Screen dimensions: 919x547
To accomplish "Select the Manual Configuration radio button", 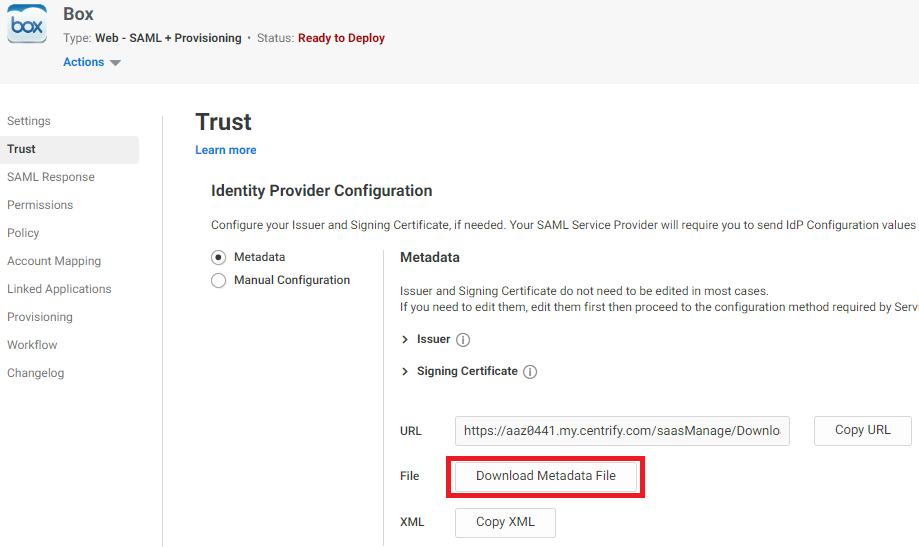I will 219,281.
